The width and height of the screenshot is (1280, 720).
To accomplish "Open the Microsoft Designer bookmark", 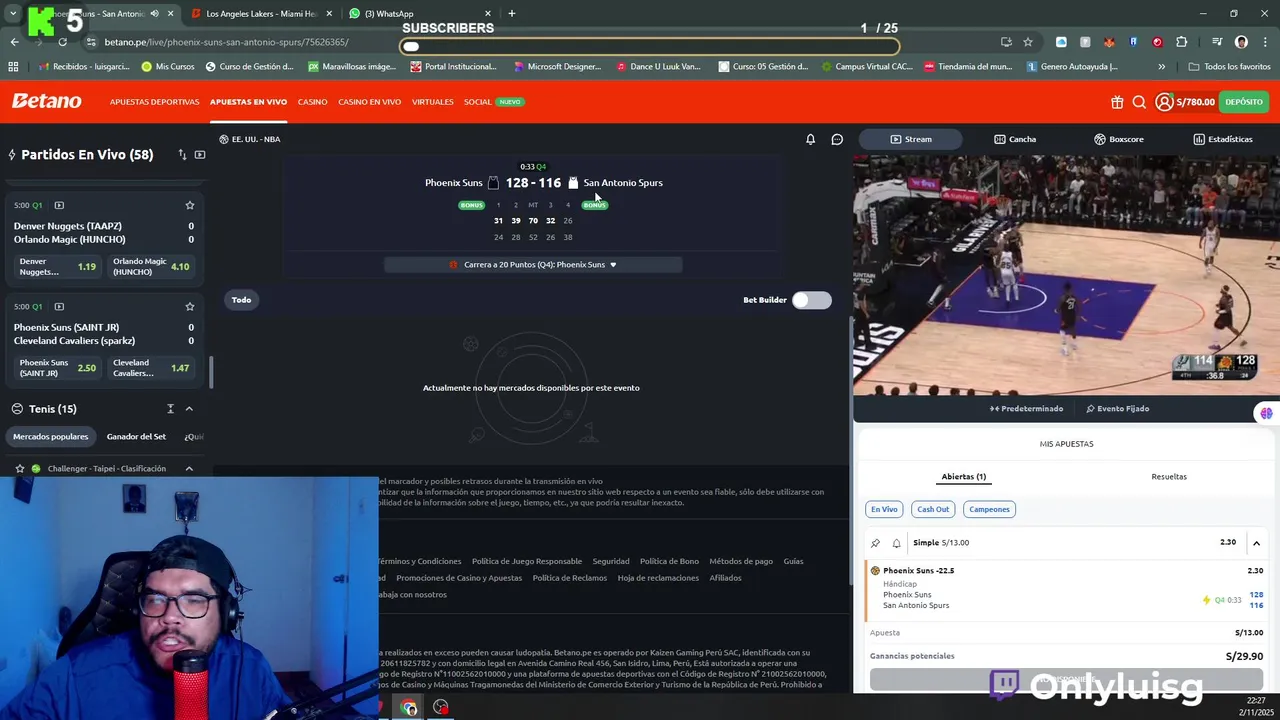I will [558, 67].
